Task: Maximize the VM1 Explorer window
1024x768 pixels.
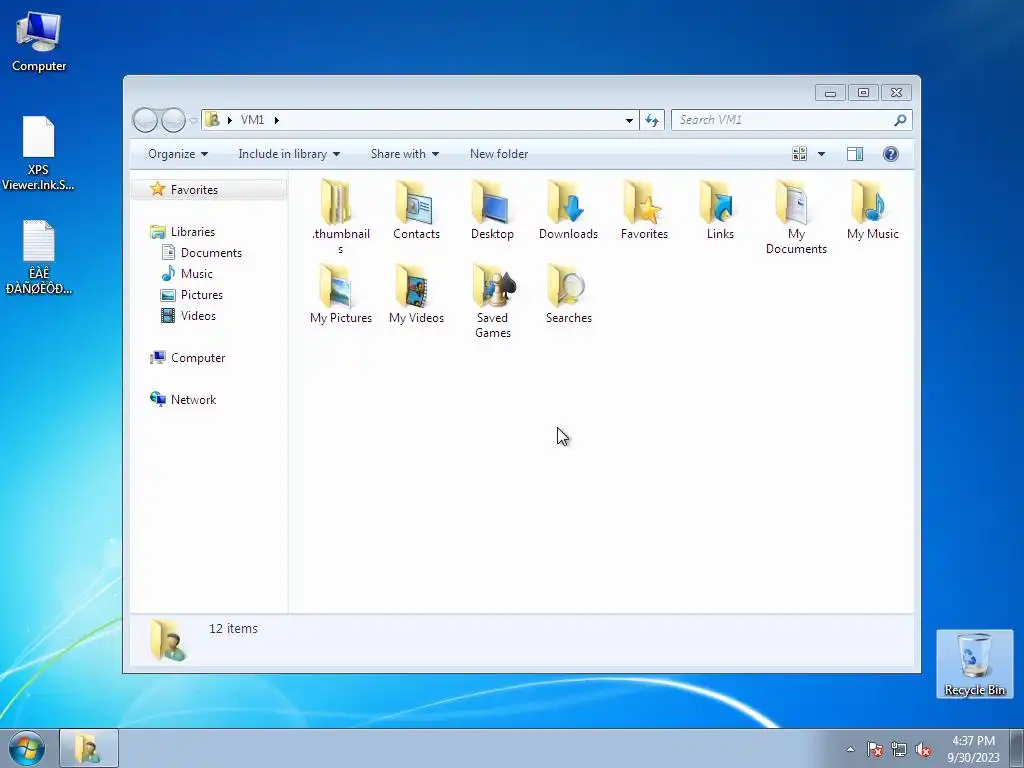Action: click(863, 93)
